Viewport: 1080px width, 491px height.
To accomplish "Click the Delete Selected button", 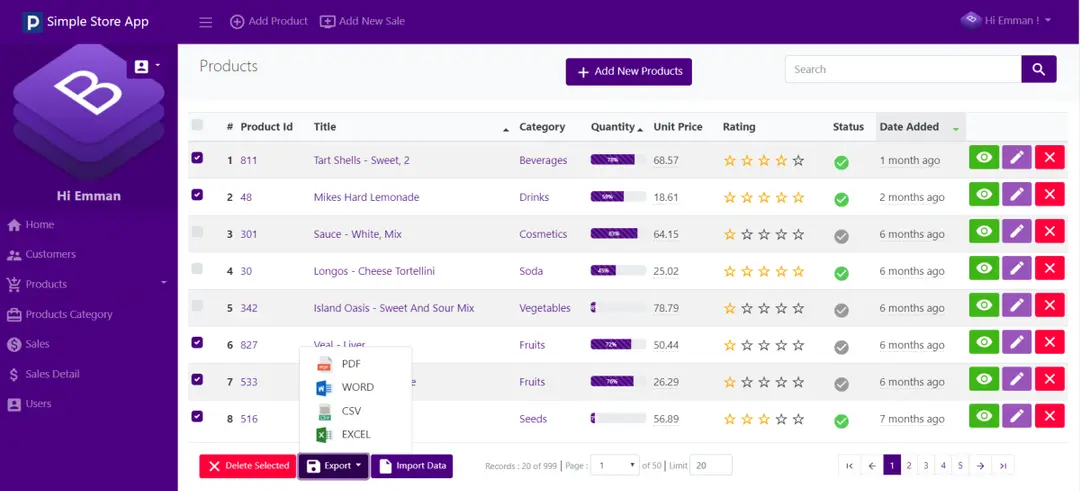I will pyautogui.click(x=247, y=466).
